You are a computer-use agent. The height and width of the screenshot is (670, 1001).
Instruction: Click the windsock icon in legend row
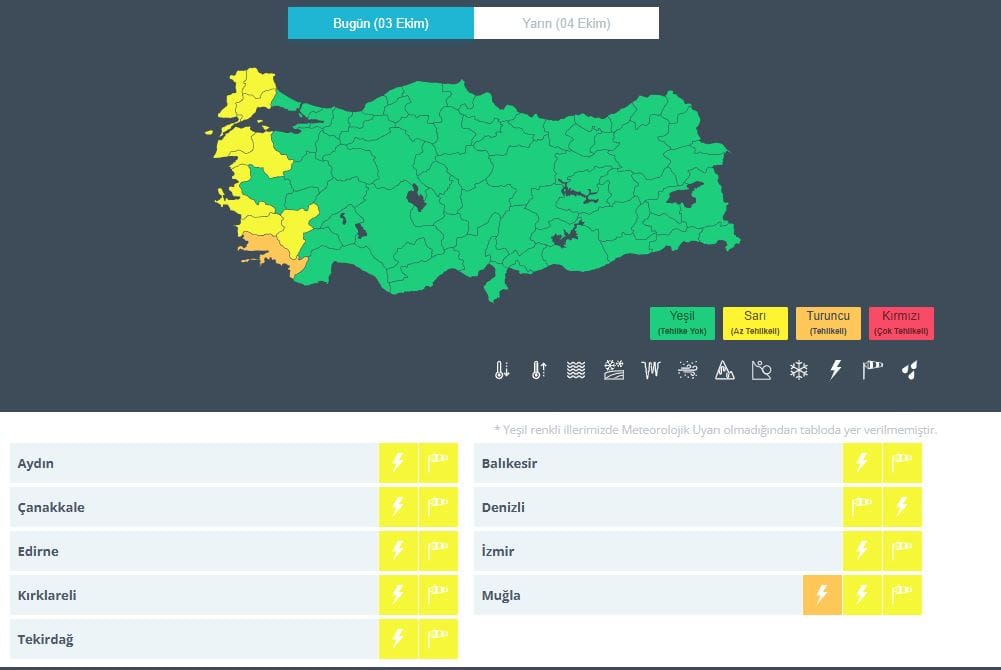pos(873,371)
